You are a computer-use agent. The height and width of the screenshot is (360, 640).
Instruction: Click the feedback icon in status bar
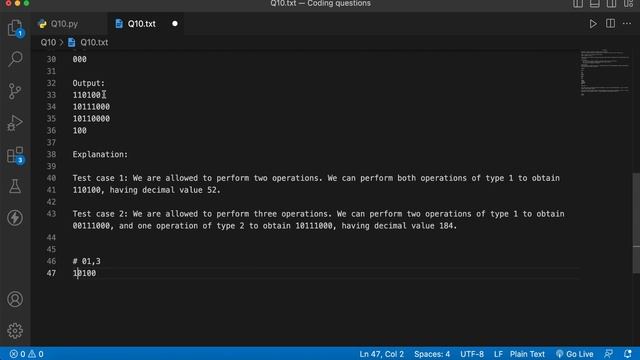609,354
